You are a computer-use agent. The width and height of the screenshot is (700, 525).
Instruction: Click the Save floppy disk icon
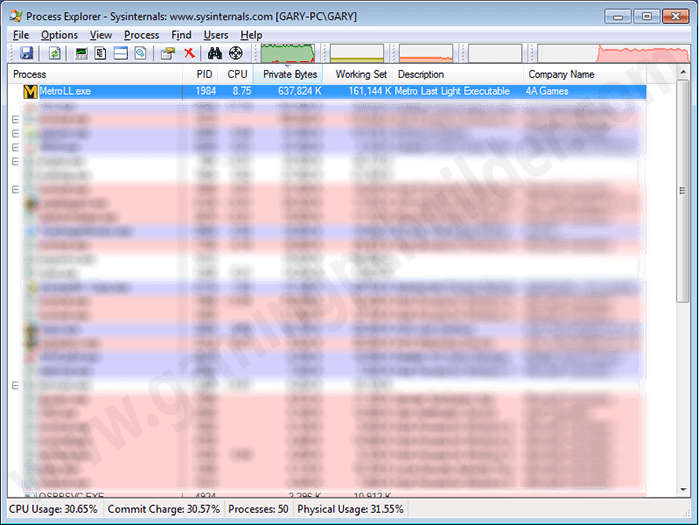(x=26, y=54)
